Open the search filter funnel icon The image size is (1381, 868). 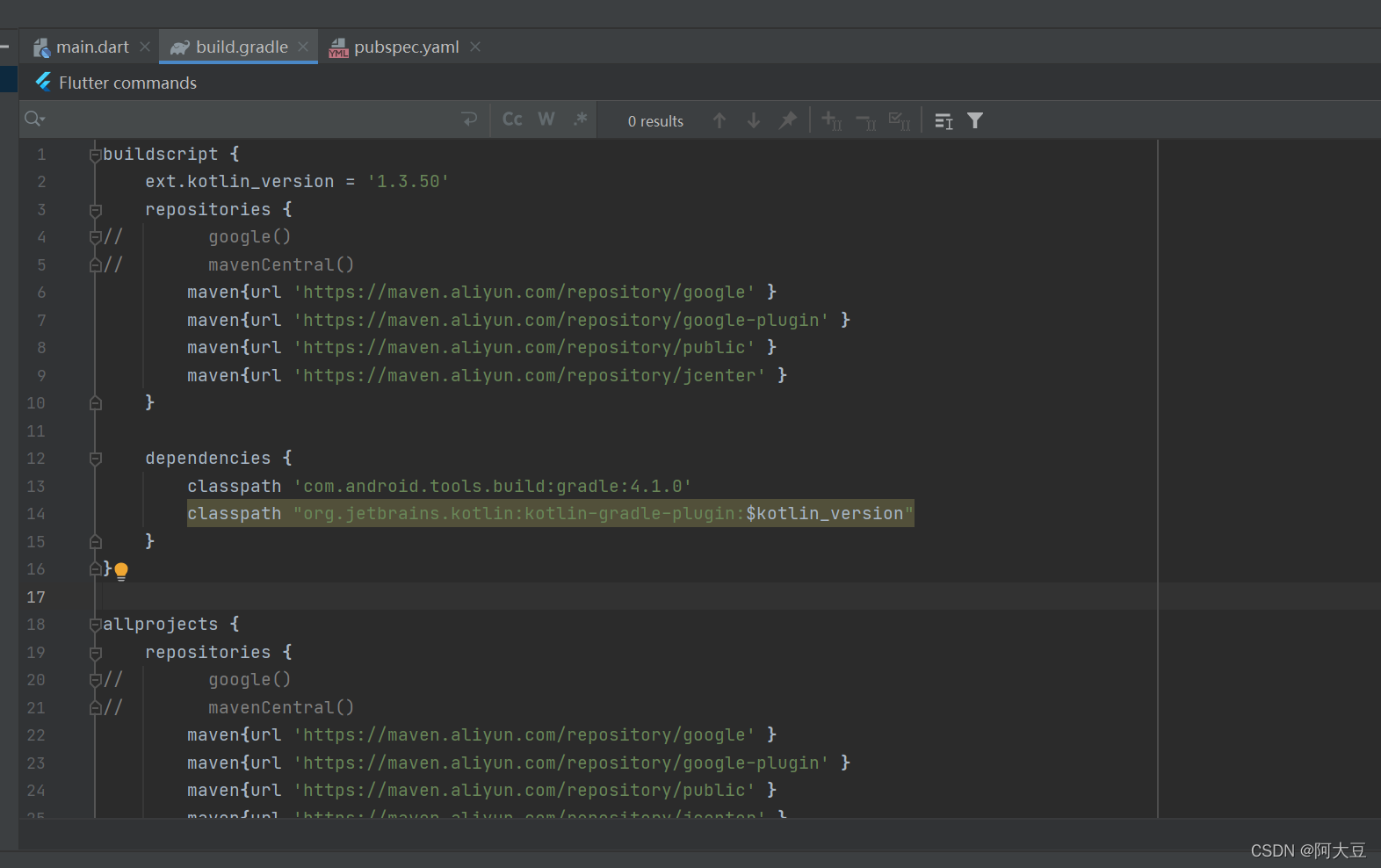pos(975,120)
